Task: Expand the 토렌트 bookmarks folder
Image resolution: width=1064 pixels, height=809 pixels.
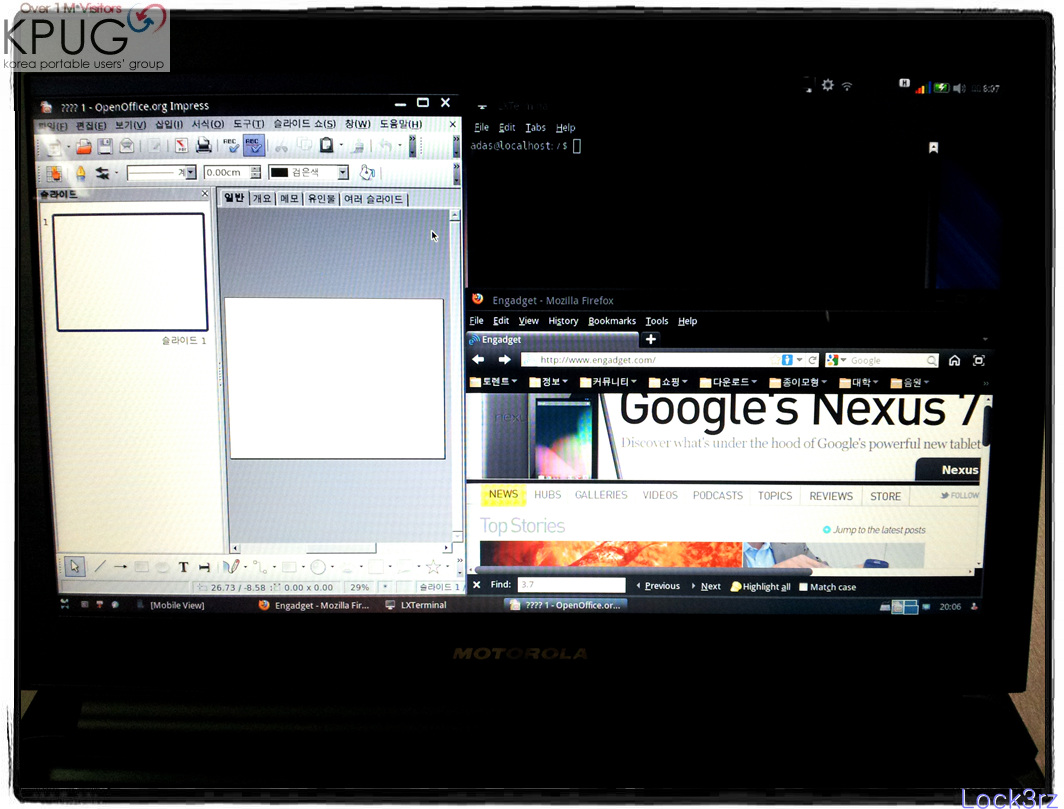Action: (x=493, y=382)
